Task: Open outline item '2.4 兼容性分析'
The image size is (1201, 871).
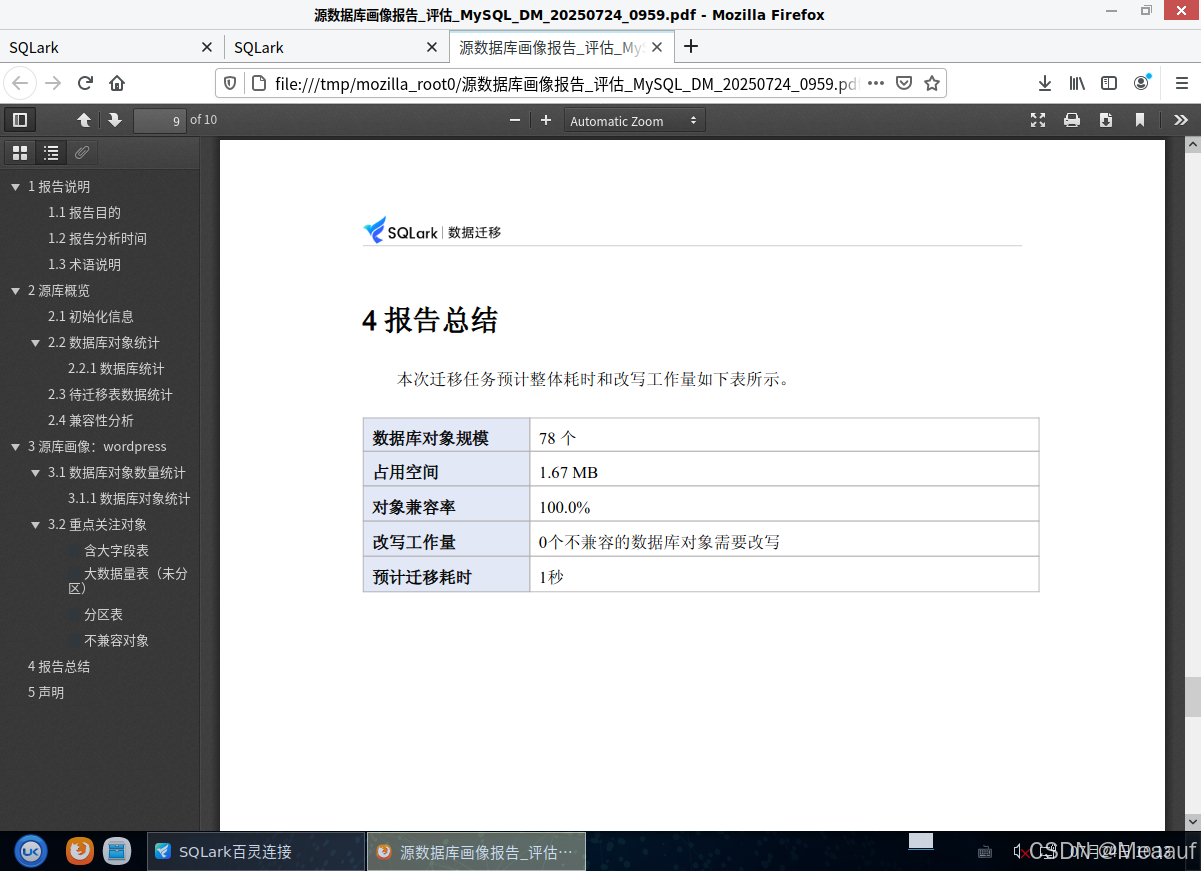Action: 91,421
